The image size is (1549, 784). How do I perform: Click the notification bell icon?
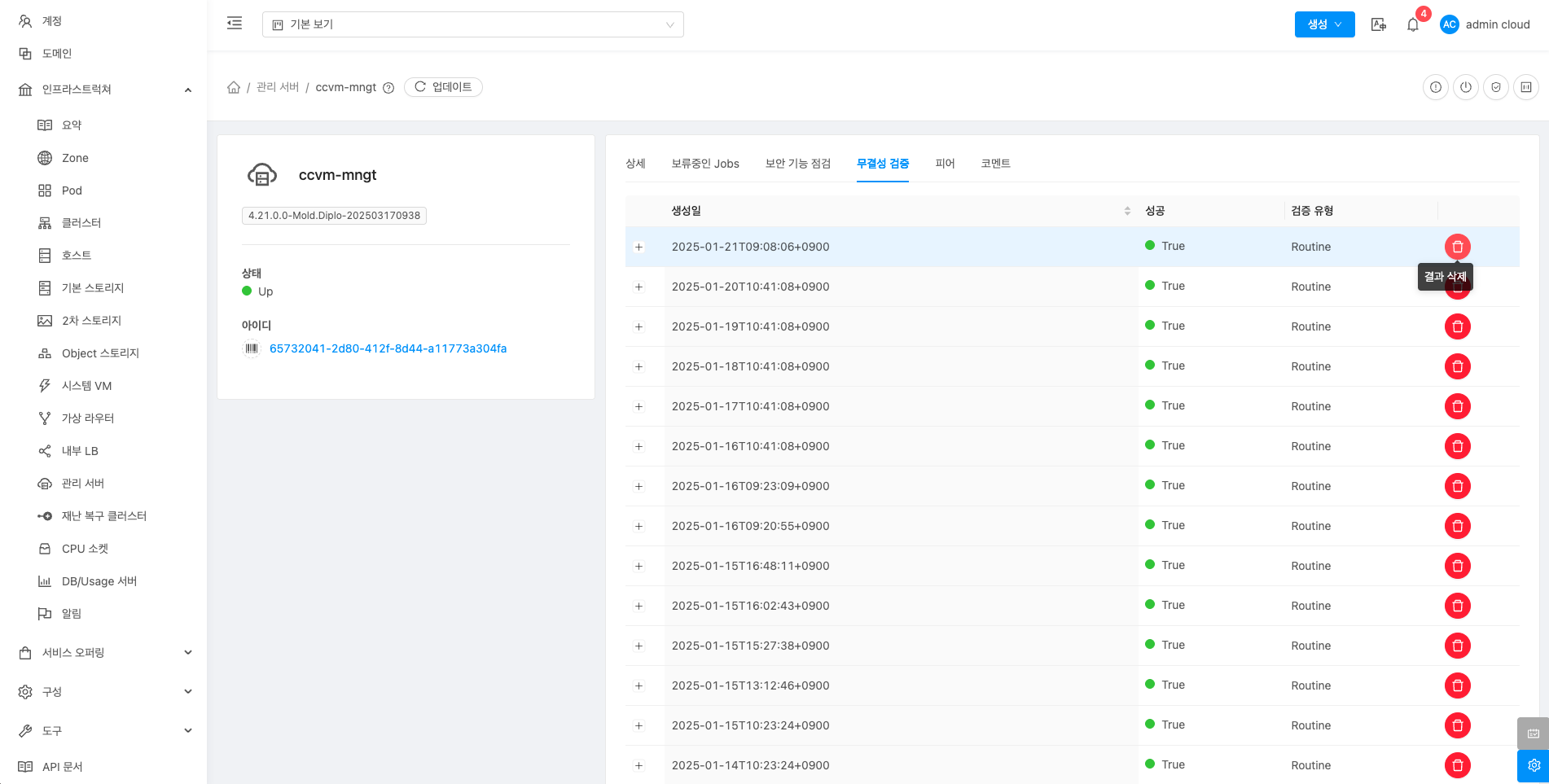[1413, 24]
